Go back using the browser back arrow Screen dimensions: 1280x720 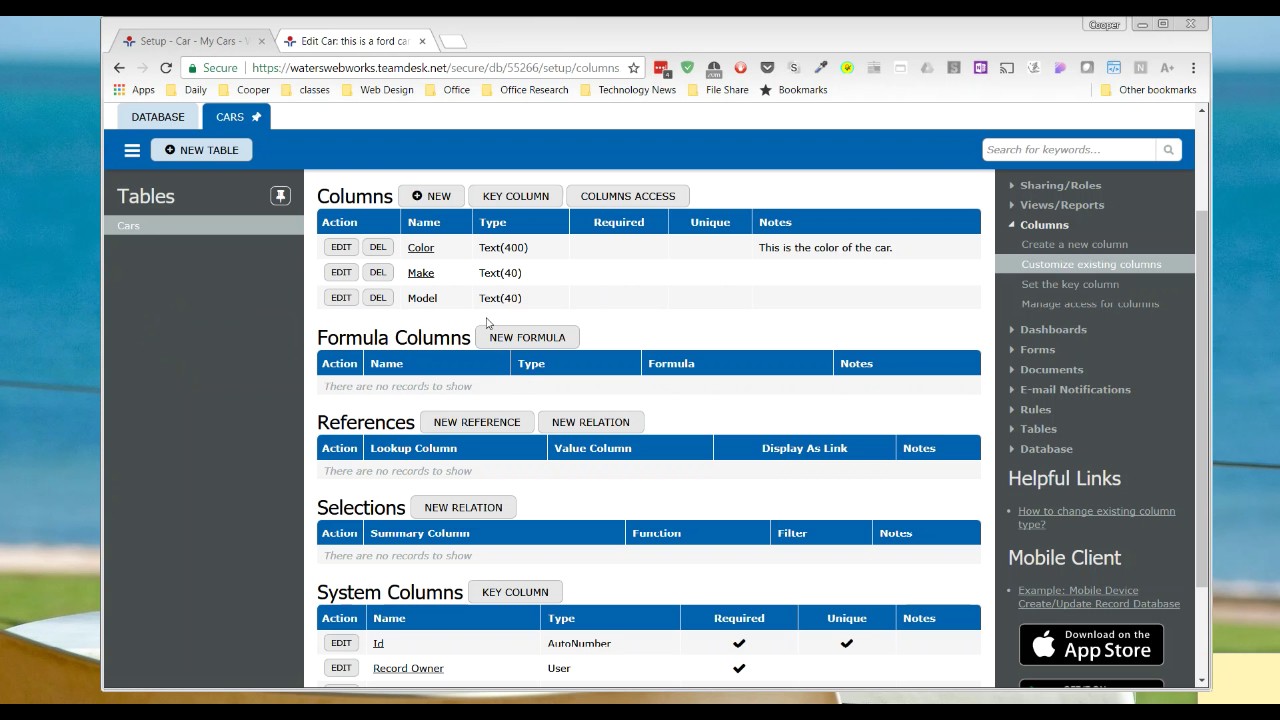point(119,68)
